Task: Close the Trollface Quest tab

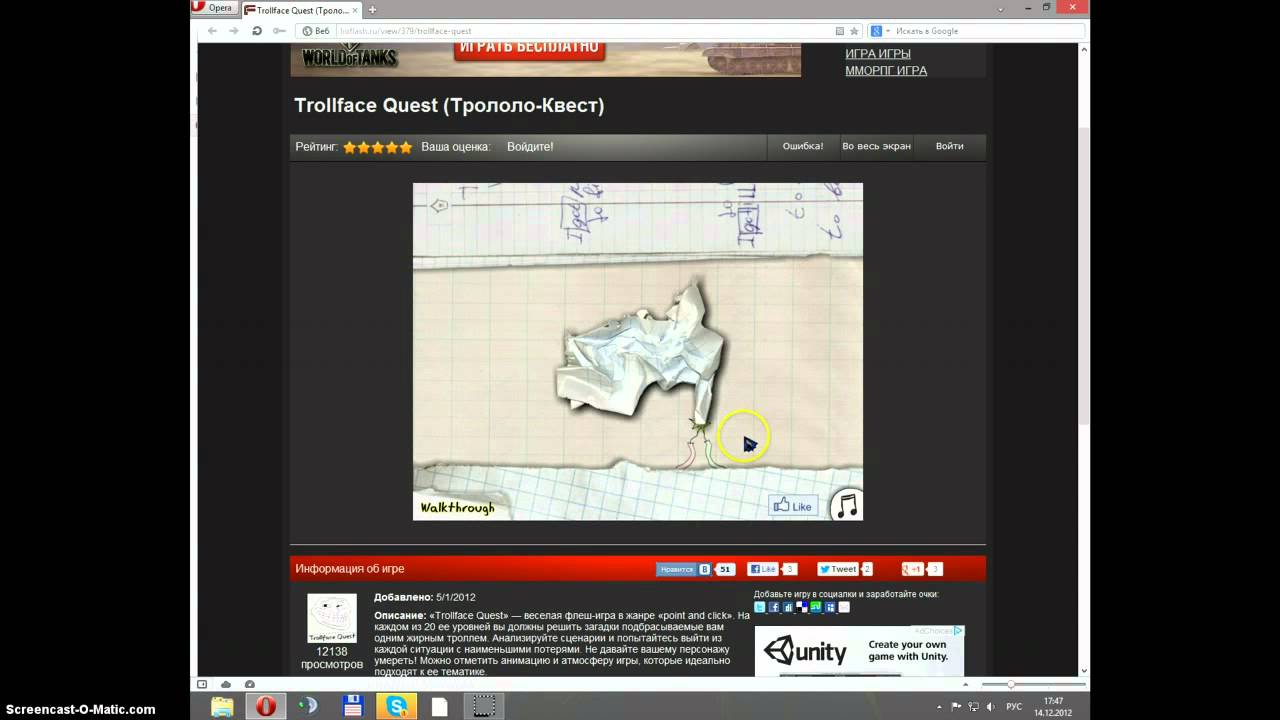Action: click(x=355, y=9)
